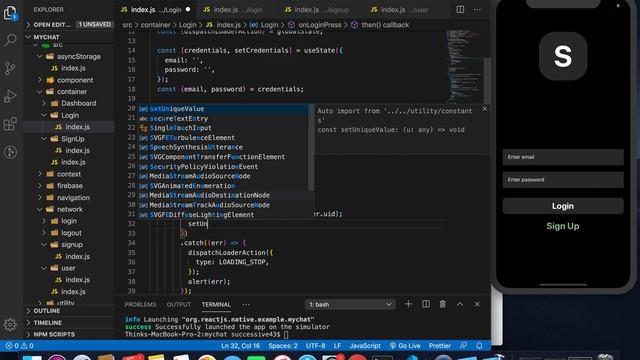The image size is (640, 360).
Task: Click the Go Live status bar button
Action: tap(405, 346)
